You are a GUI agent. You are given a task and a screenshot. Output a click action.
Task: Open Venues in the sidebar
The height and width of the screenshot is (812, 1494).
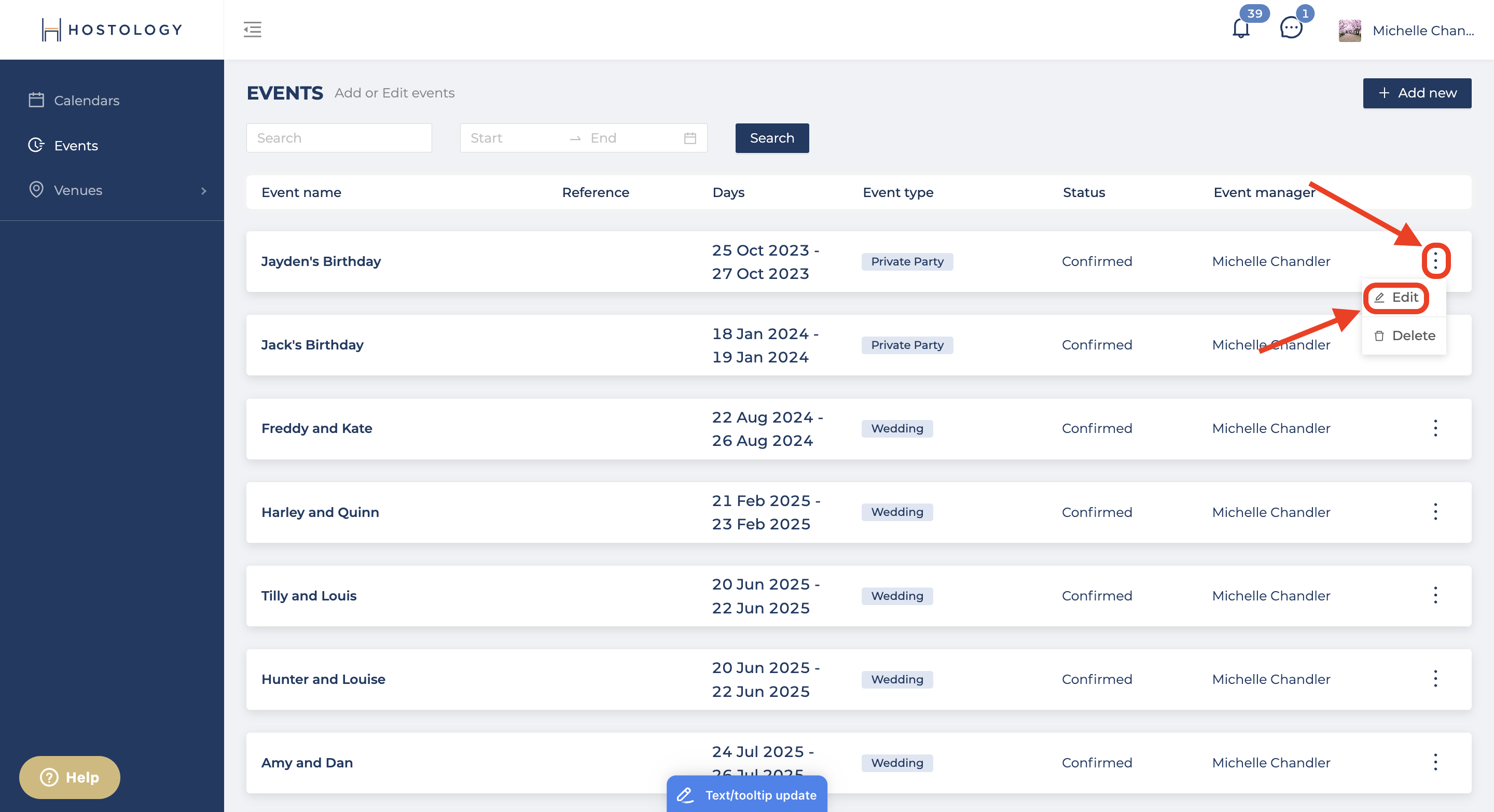point(112,190)
